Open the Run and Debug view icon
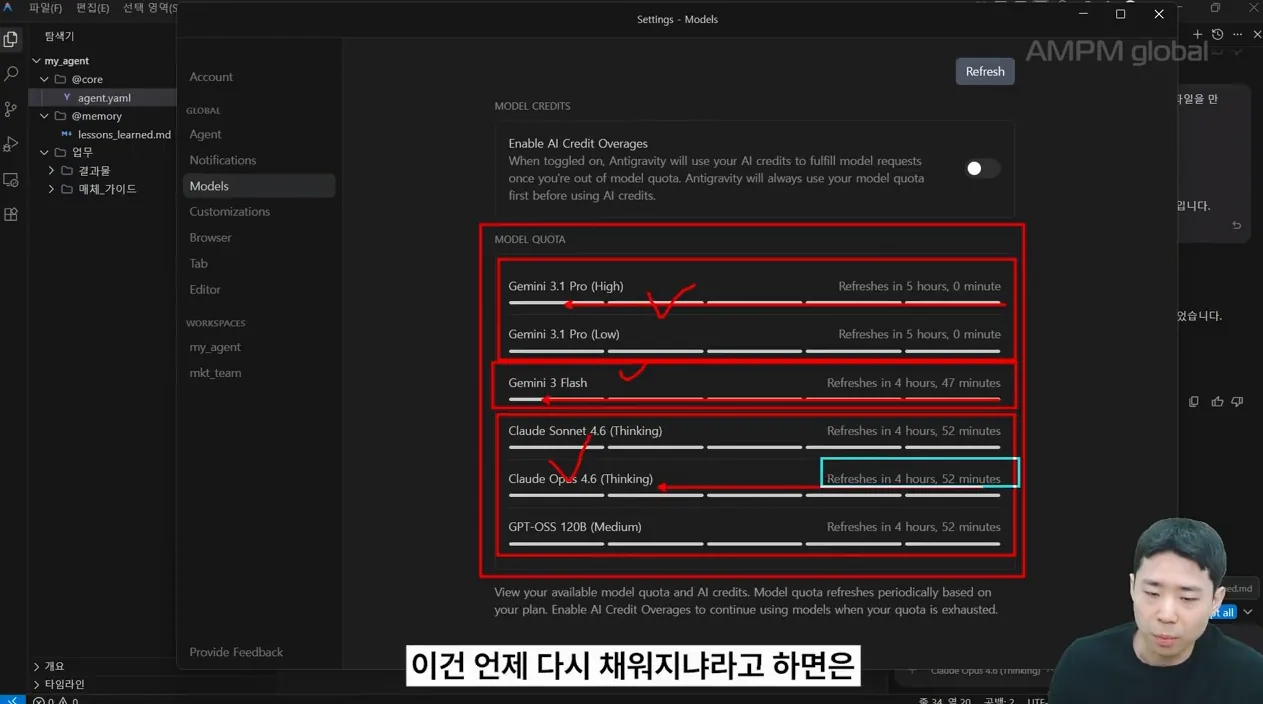The height and width of the screenshot is (704, 1263). click(11, 144)
